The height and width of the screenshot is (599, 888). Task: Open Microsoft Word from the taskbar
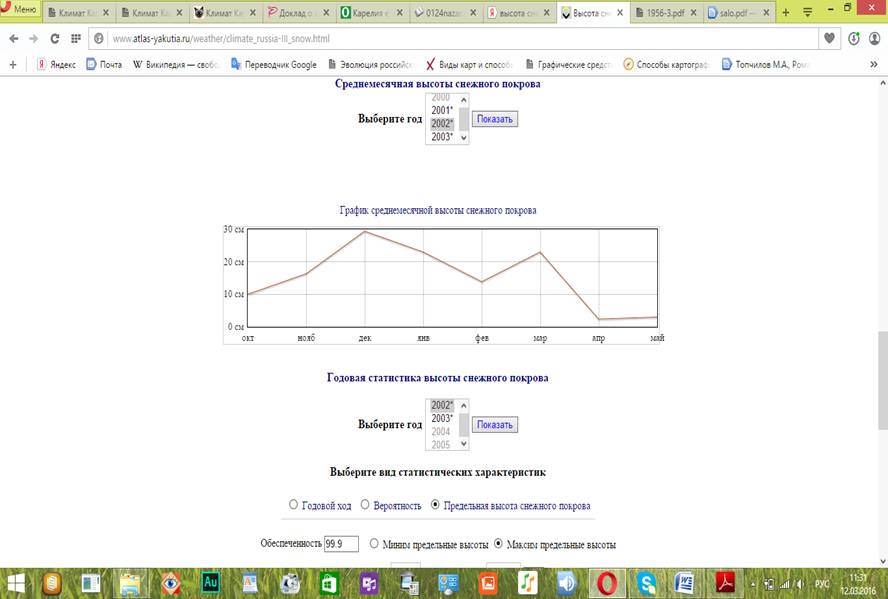pos(685,583)
